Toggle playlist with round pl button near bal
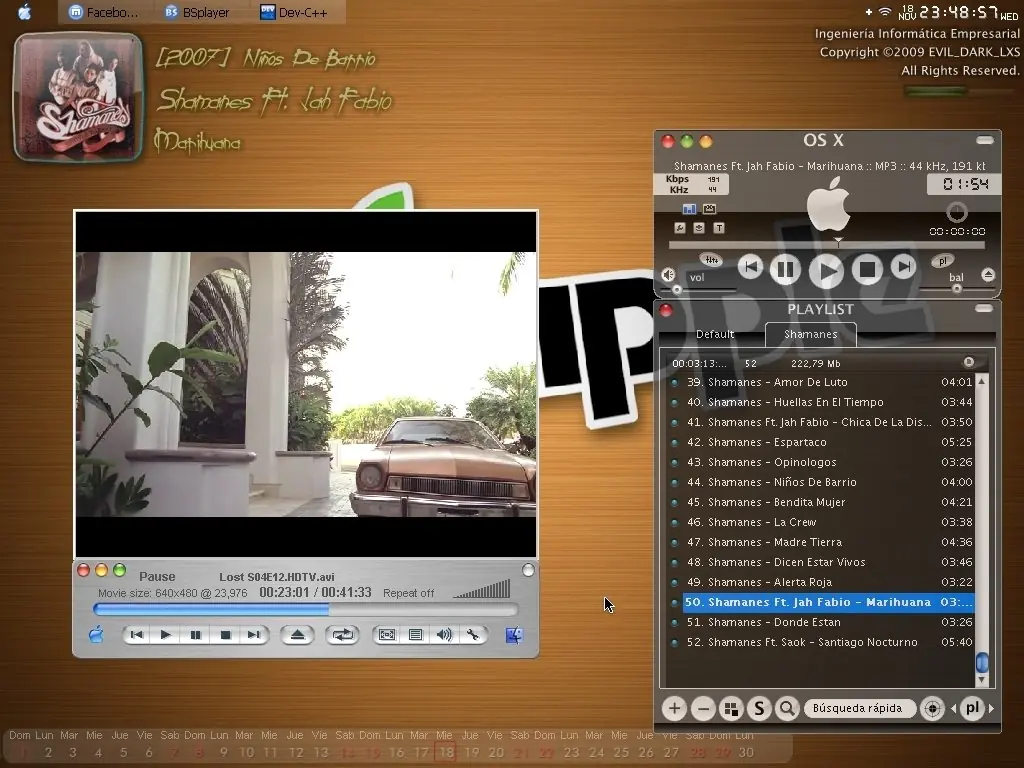Image resolution: width=1024 pixels, height=768 pixels. (942, 261)
